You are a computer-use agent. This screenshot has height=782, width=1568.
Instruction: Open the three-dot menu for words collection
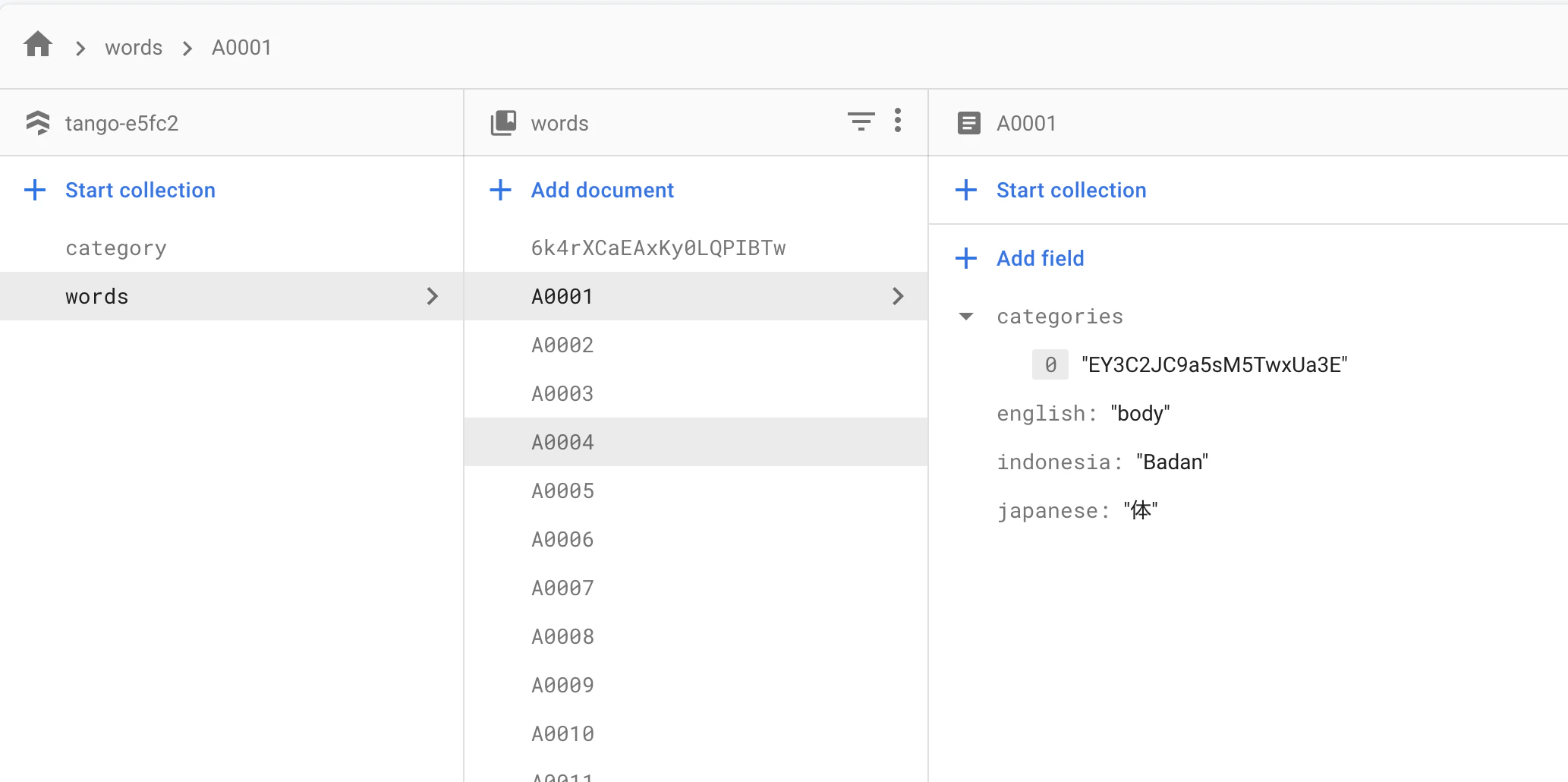(x=898, y=121)
